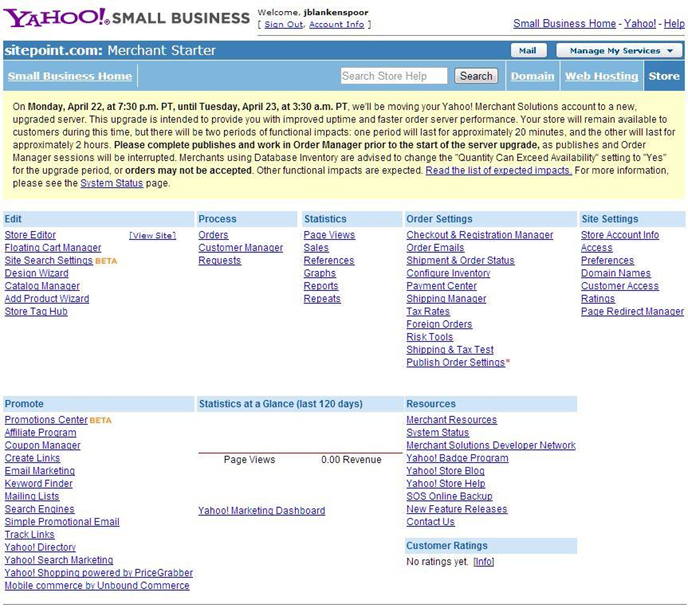Open Domain Names settings
This screenshot has width=688, height=612.
616,273
